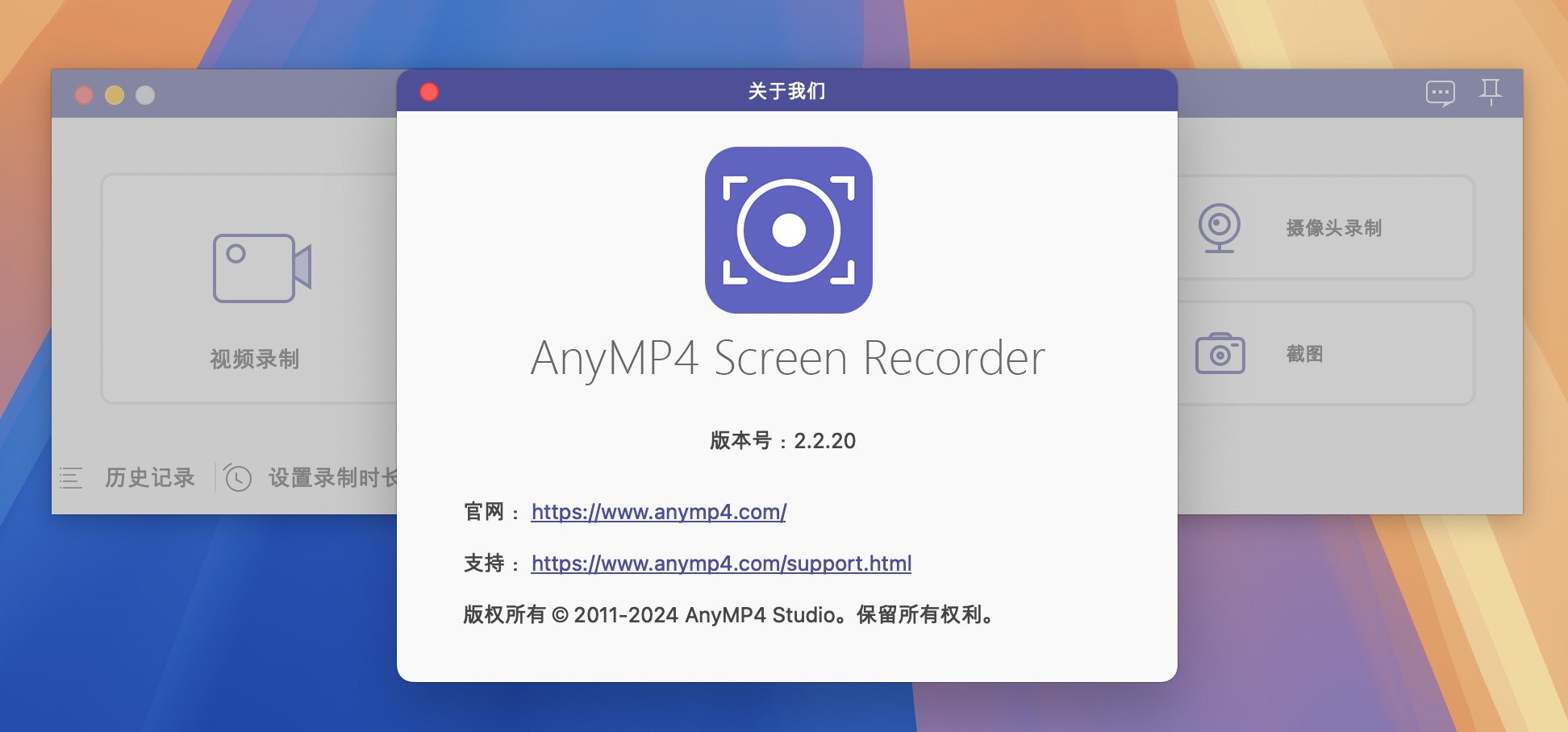Click the gray zoom button of main window
The image size is (1568, 732).
[145, 95]
